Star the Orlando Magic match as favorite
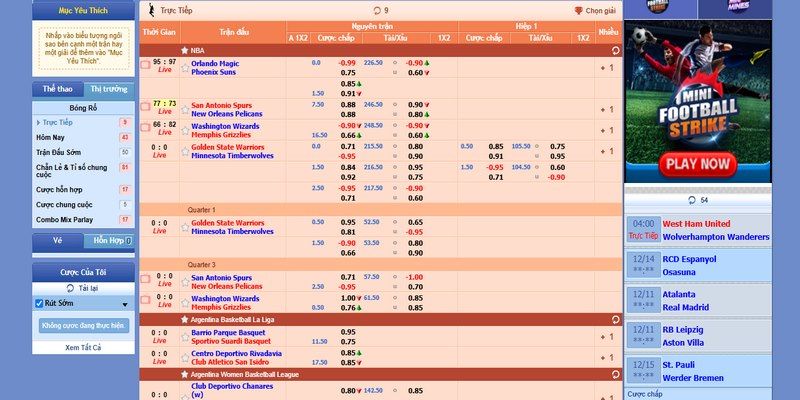 tap(185, 67)
